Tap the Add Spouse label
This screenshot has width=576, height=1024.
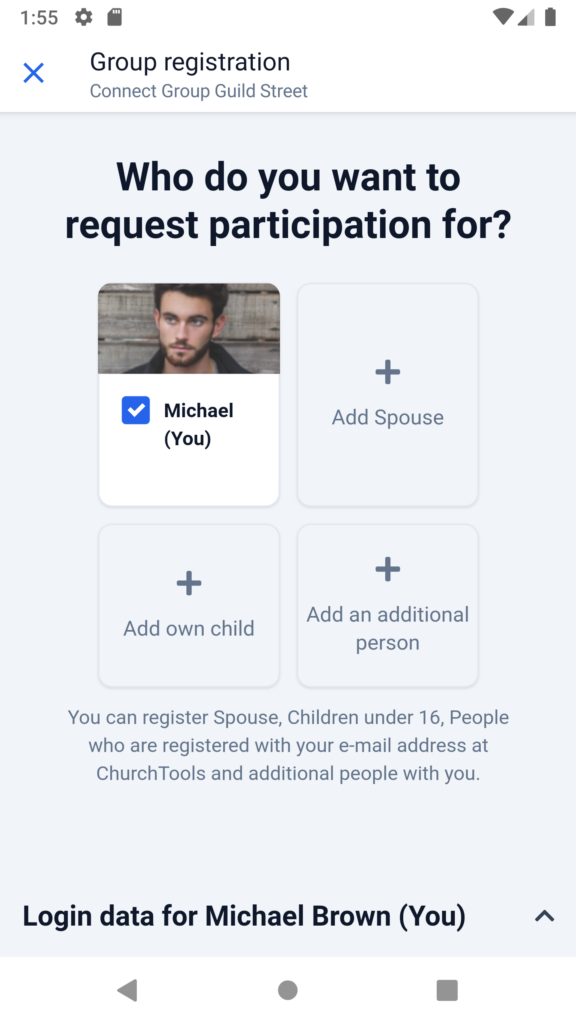click(387, 417)
